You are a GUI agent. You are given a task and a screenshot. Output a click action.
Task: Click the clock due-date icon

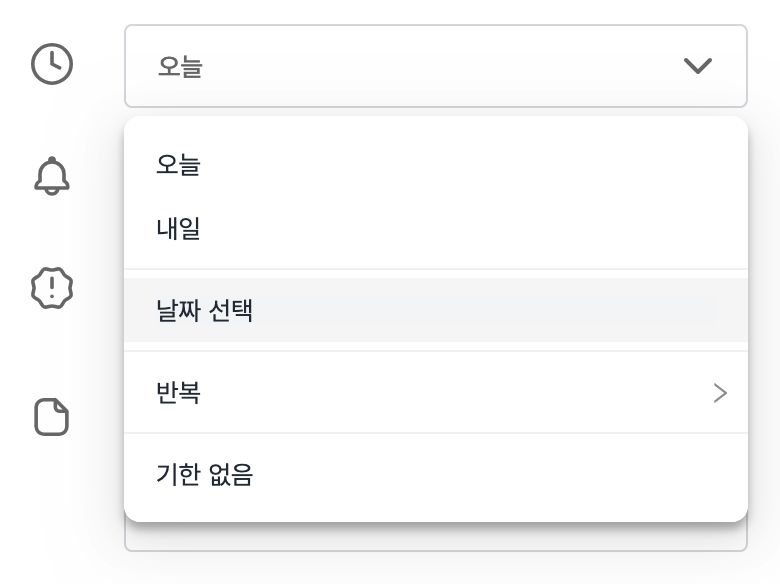tap(52, 64)
